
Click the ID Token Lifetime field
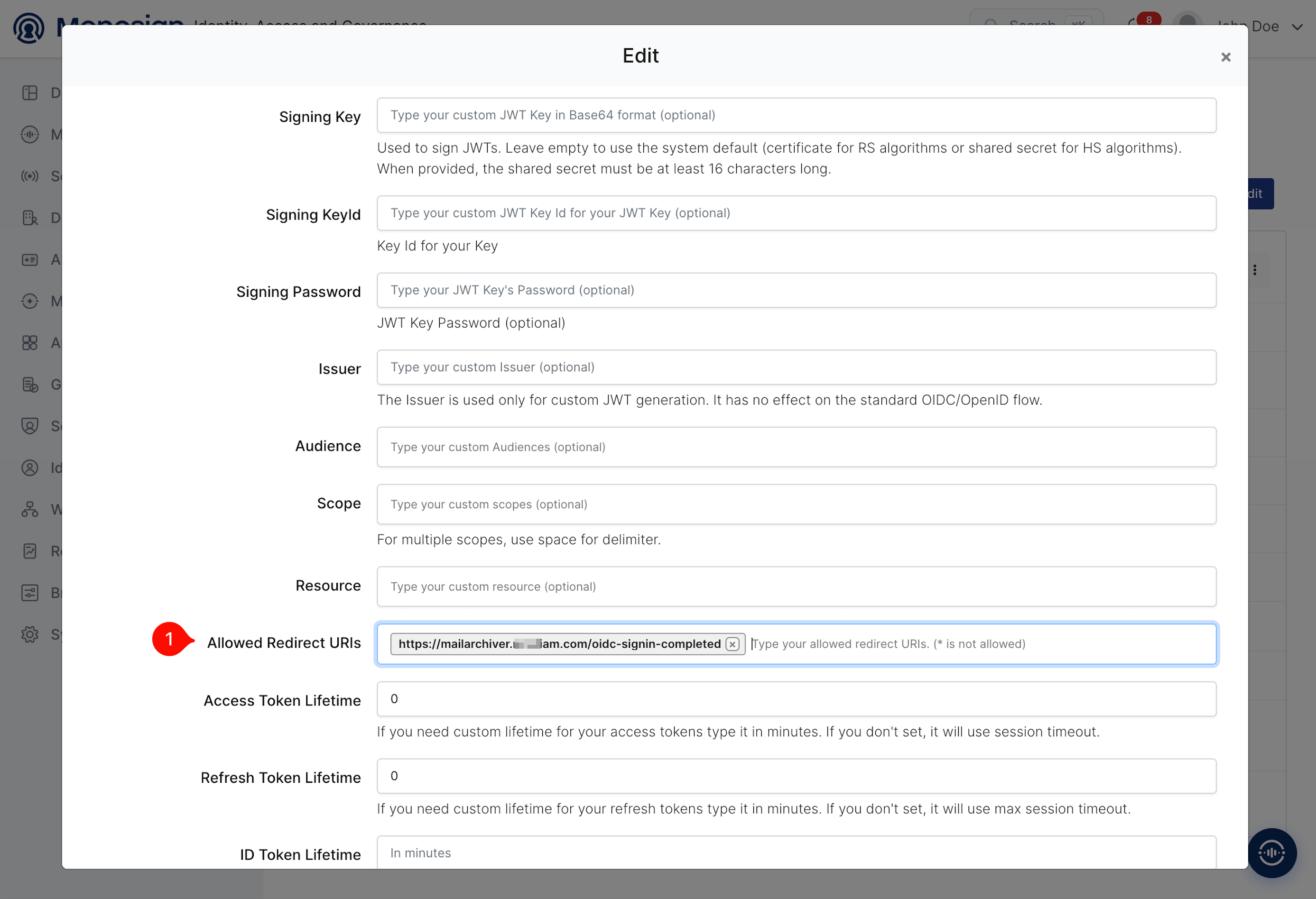(x=796, y=852)
